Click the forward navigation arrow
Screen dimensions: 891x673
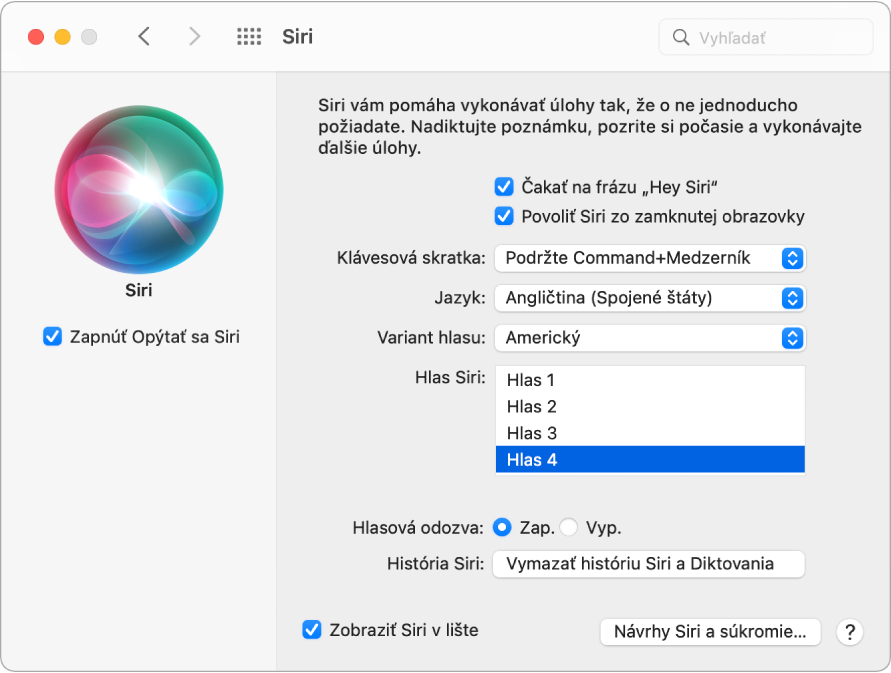point(194,36)
